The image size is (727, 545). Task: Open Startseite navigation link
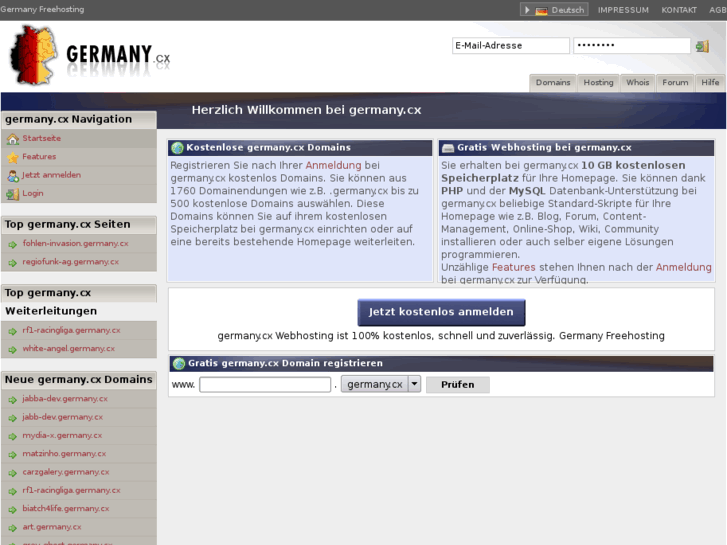[x=41, y=138]
